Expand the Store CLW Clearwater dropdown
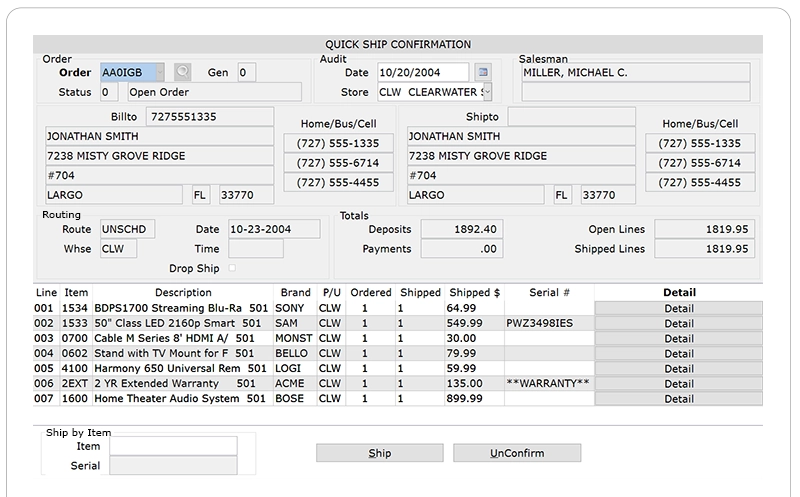800x497 pixels. coord(486,92)
